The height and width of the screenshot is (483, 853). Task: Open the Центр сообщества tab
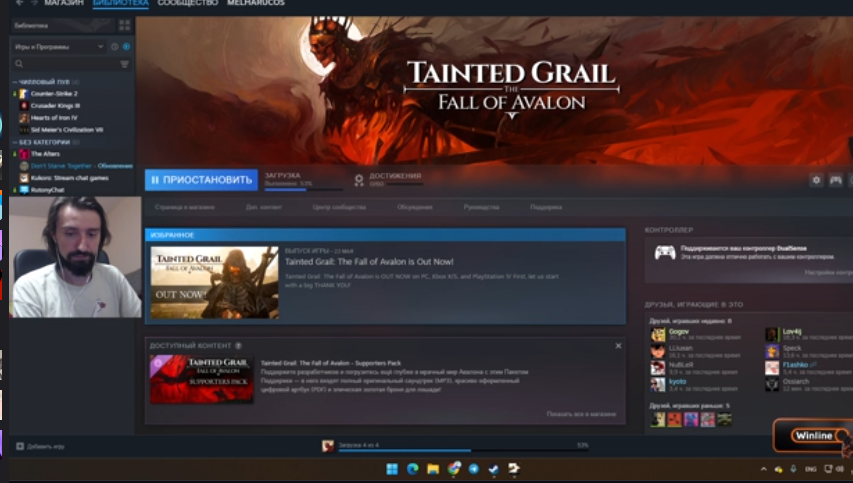click(x=339, y=207)
